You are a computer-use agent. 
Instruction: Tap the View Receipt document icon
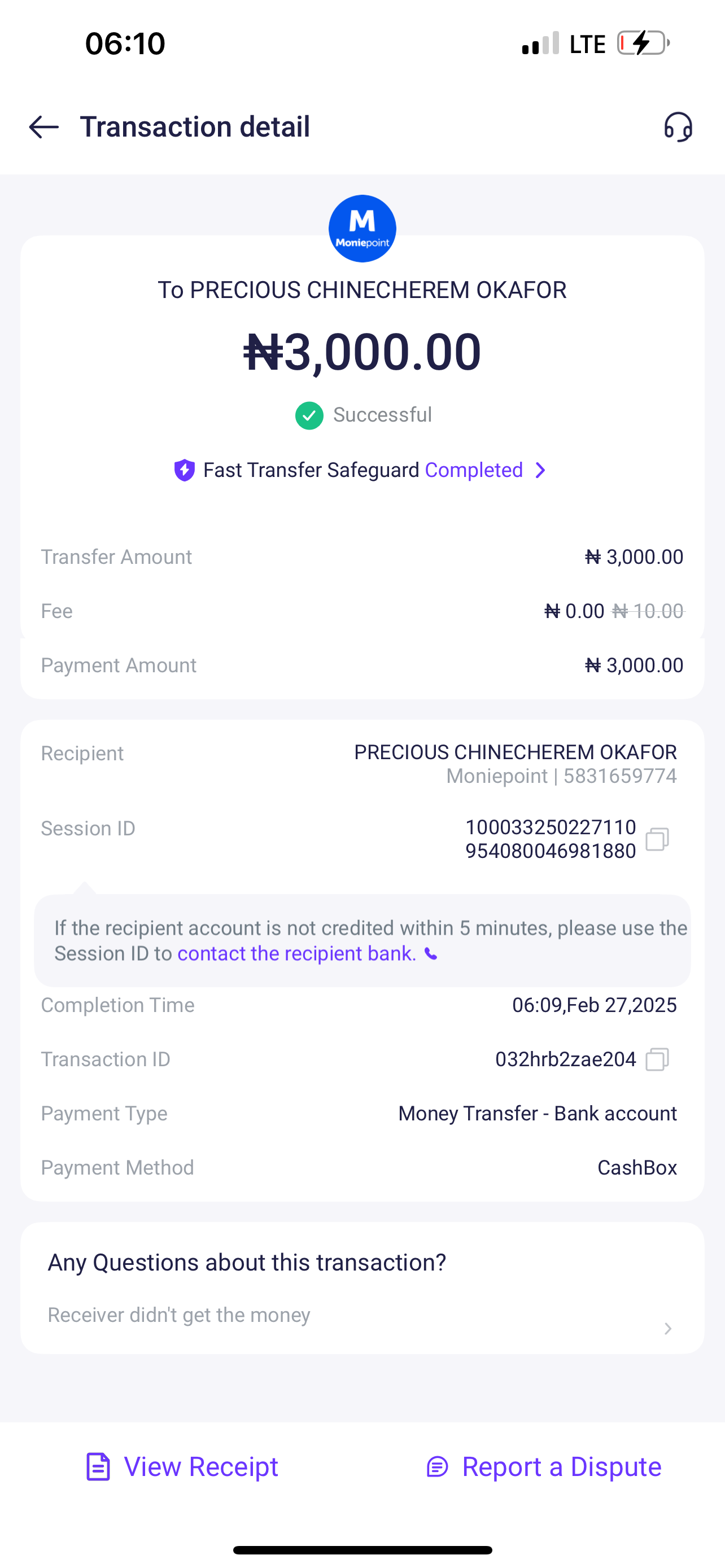click(98, 1467)
